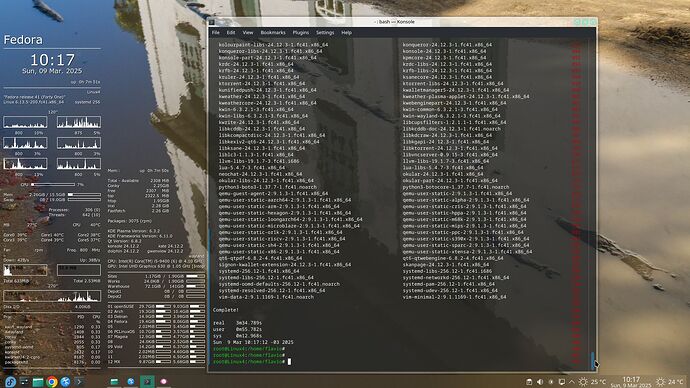This screenshot has width=690, height=388.
Task: Click 'vim-data-2:9.1.1169-1.fc41.noarch' package line
Action: click(266, 297)
